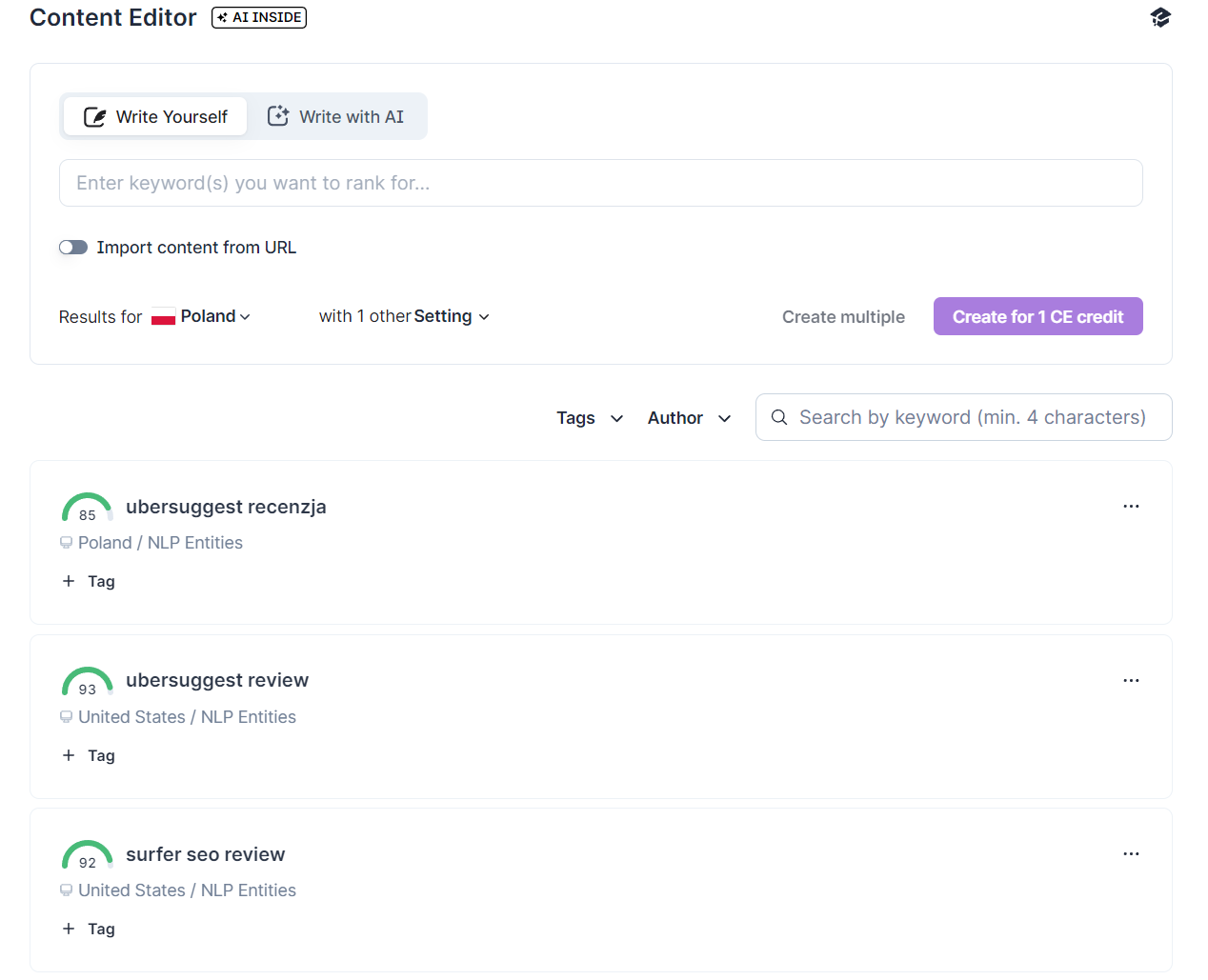Switch to the Write Yourself tab
1208x980 pixels.
pos(155,116)
